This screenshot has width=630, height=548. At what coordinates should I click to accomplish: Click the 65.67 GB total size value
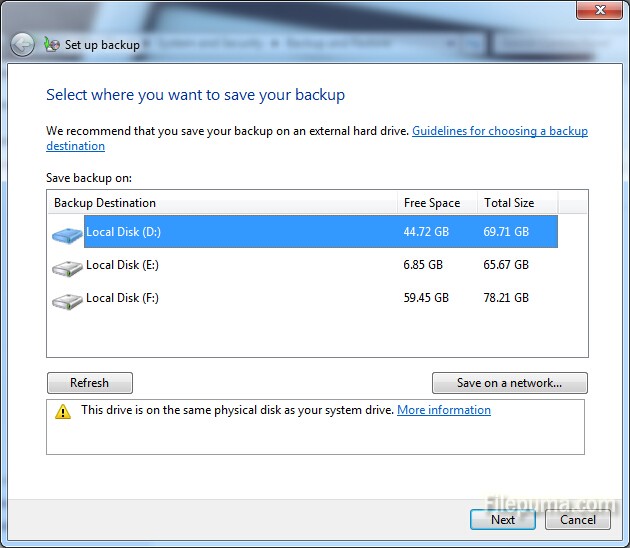pos(506,265)
